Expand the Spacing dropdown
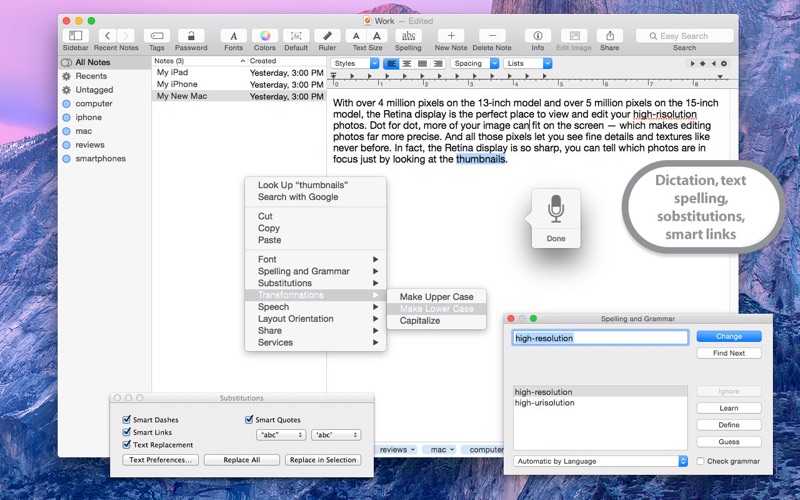Viewport: 800px width, 500px height. point(473,64)
